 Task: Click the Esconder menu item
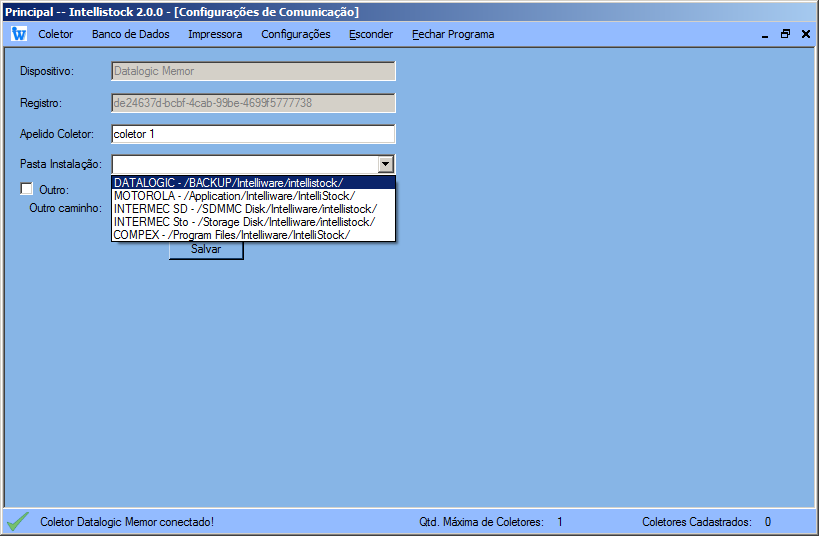[x=371, y=34]
